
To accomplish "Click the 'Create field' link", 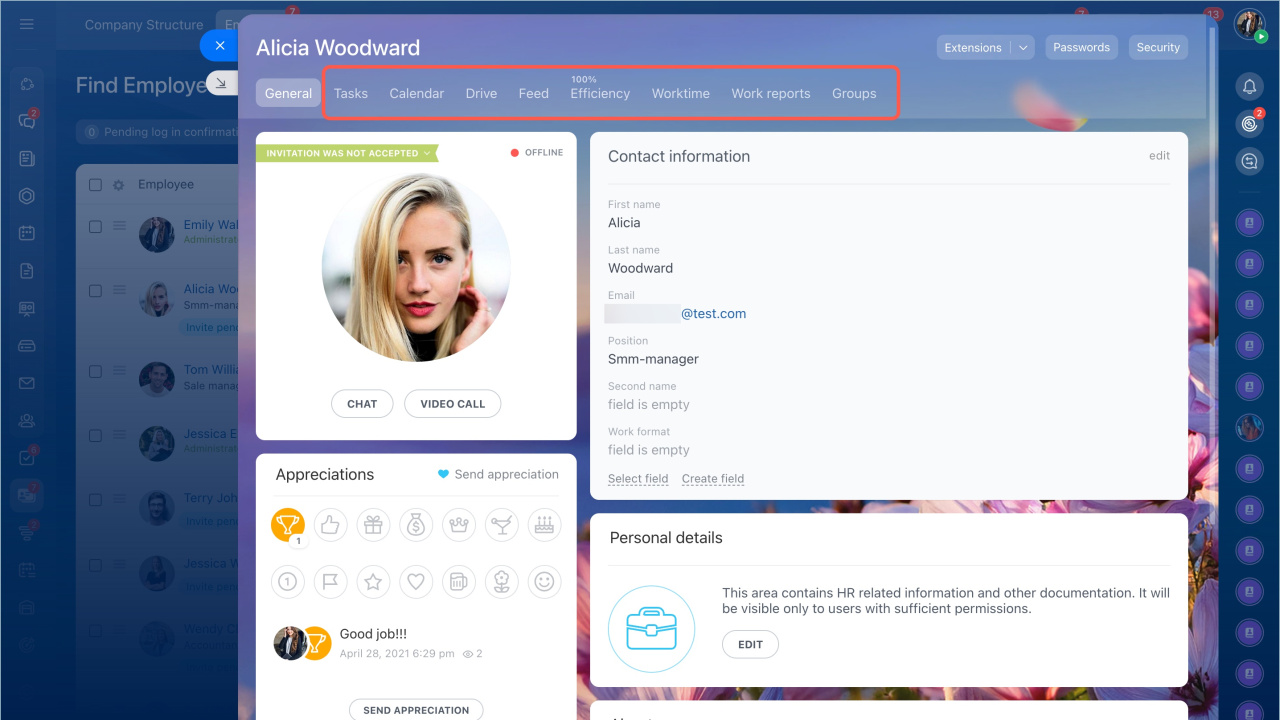I will pos(713,479).
